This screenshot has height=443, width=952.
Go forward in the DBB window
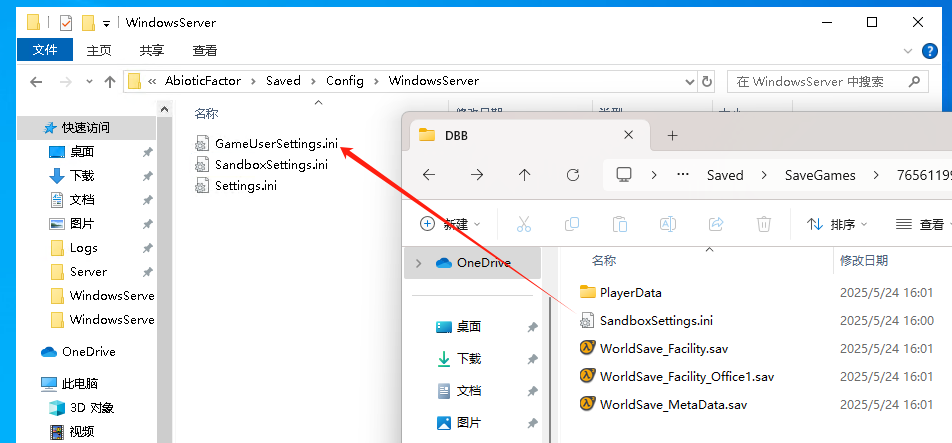pyautogui.click(x=477, y=175)
